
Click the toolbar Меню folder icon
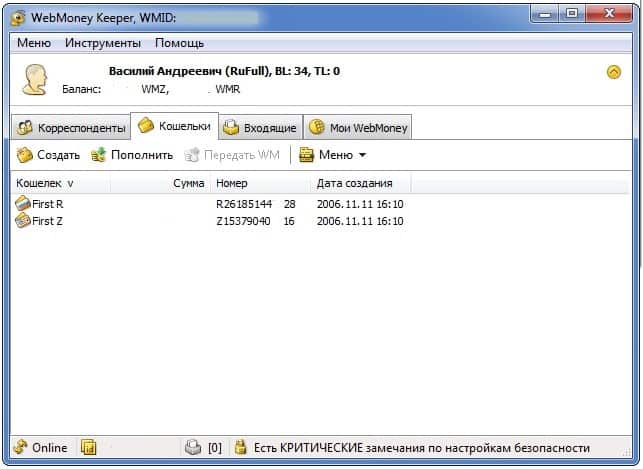306,155
